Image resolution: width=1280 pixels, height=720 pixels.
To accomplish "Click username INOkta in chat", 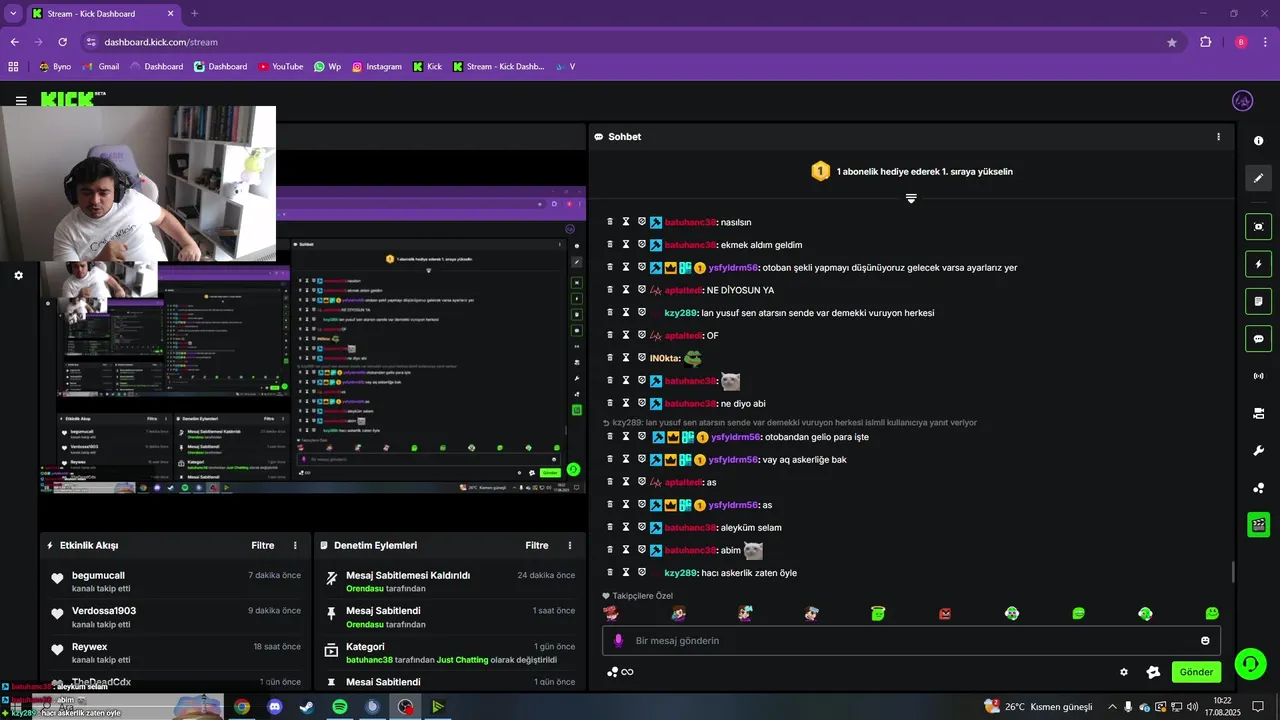I will 664,358.
